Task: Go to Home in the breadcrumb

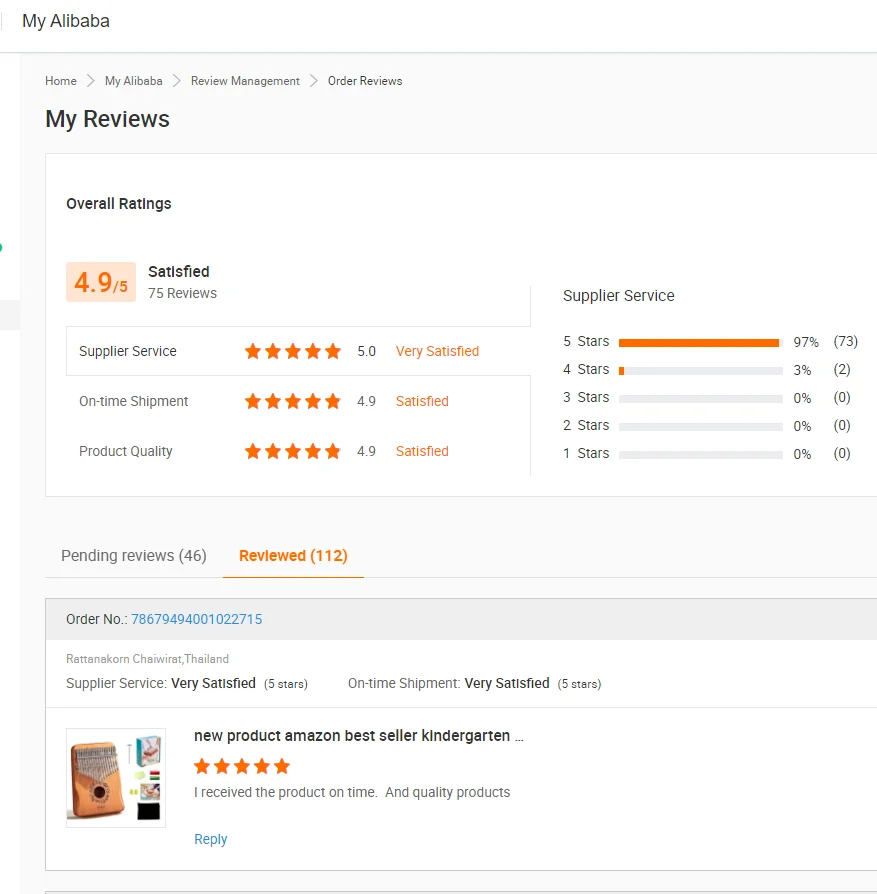Action: (x=61, y=81)
